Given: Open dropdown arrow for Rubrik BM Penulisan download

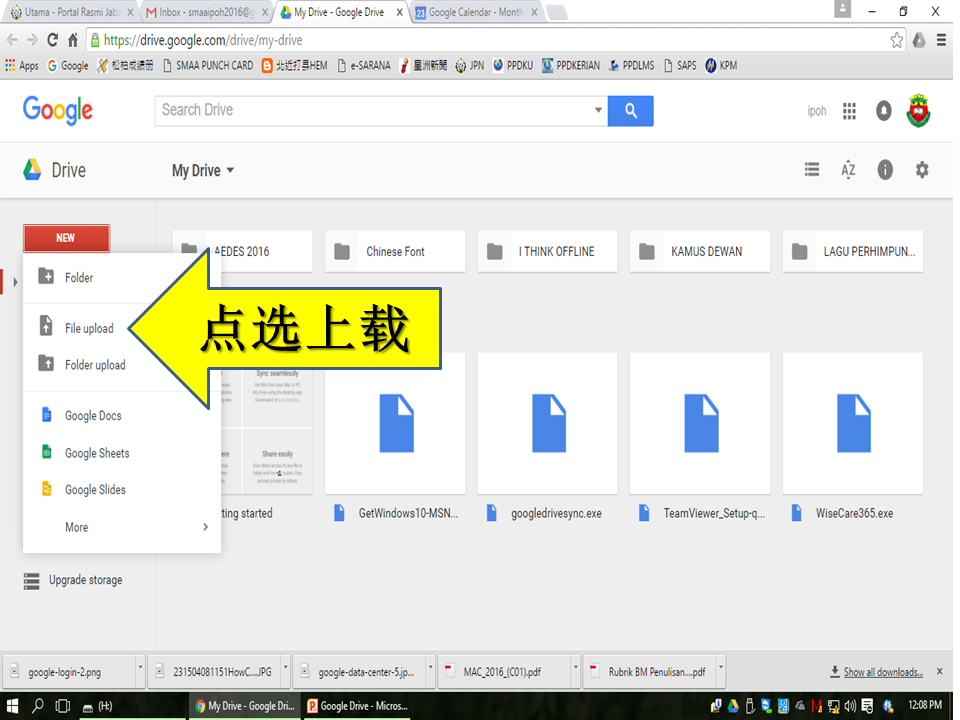Looking at the screenshot, I should pyautogui.click(x=721, y=667).
